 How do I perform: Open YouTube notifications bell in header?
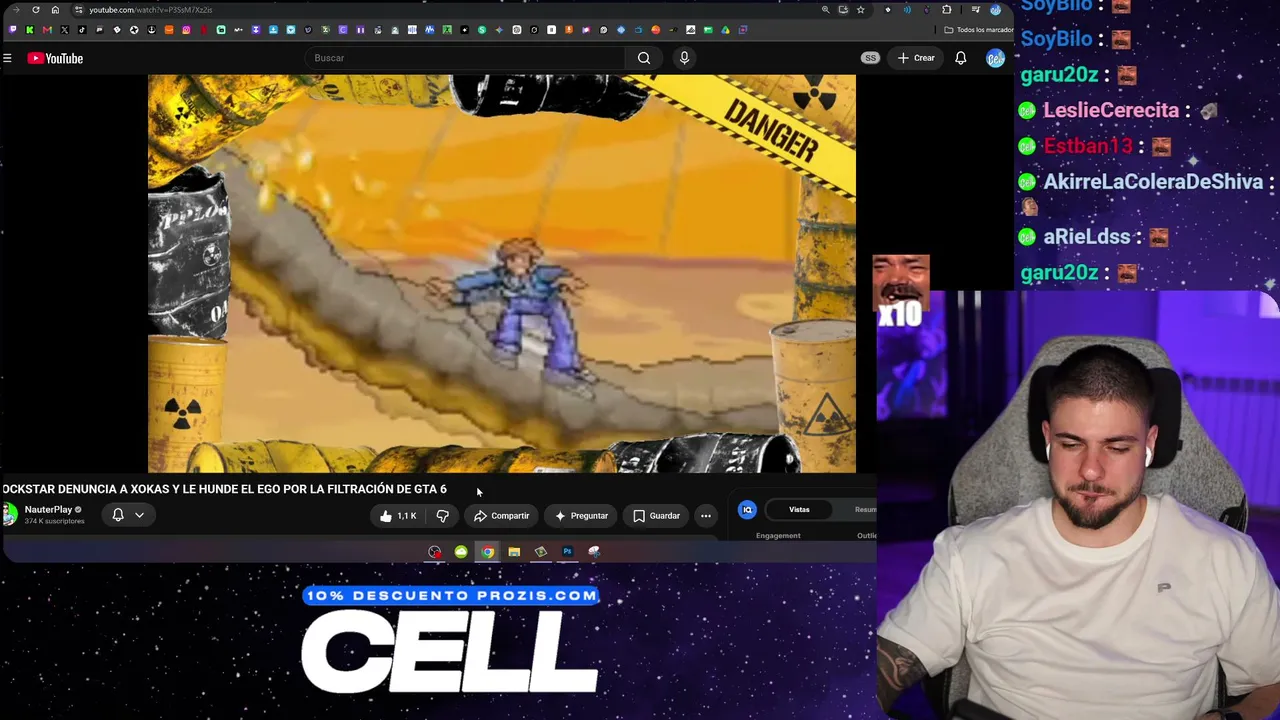click(x=960, y=58)
